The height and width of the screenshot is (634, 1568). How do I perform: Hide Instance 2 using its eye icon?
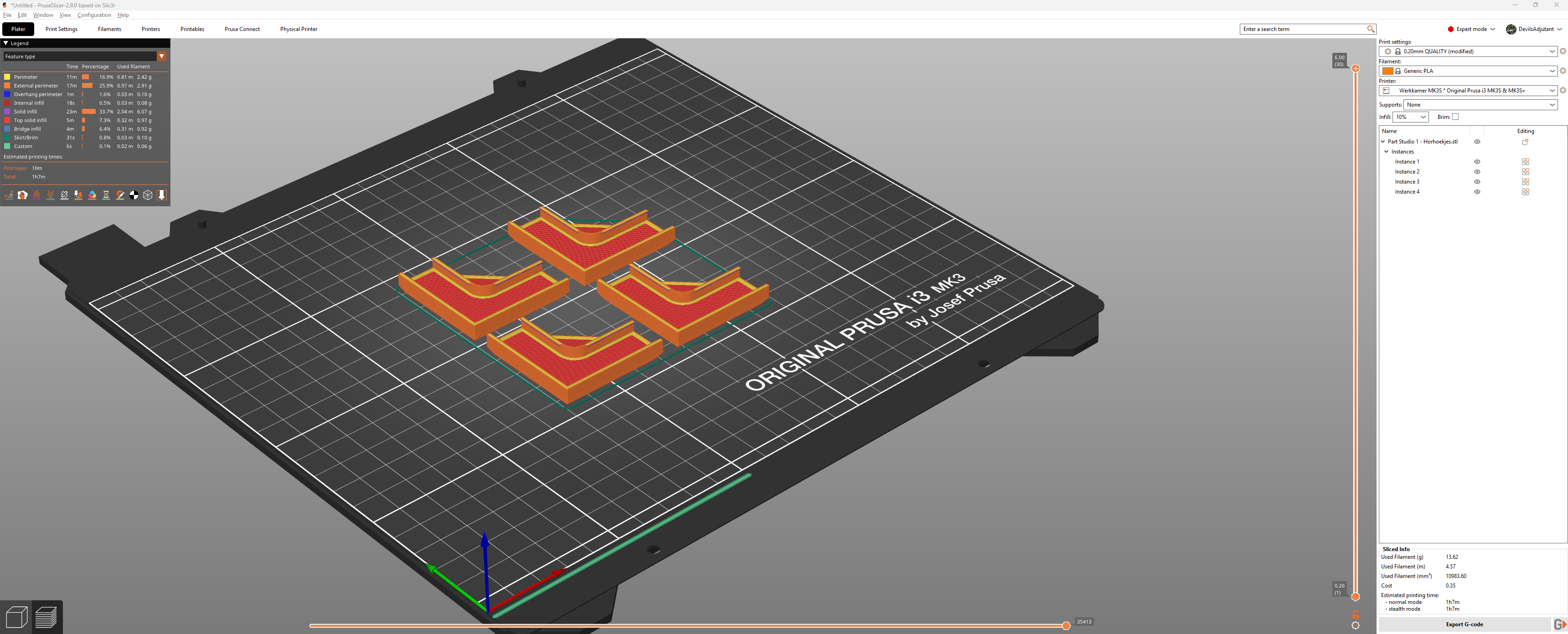1477,172
